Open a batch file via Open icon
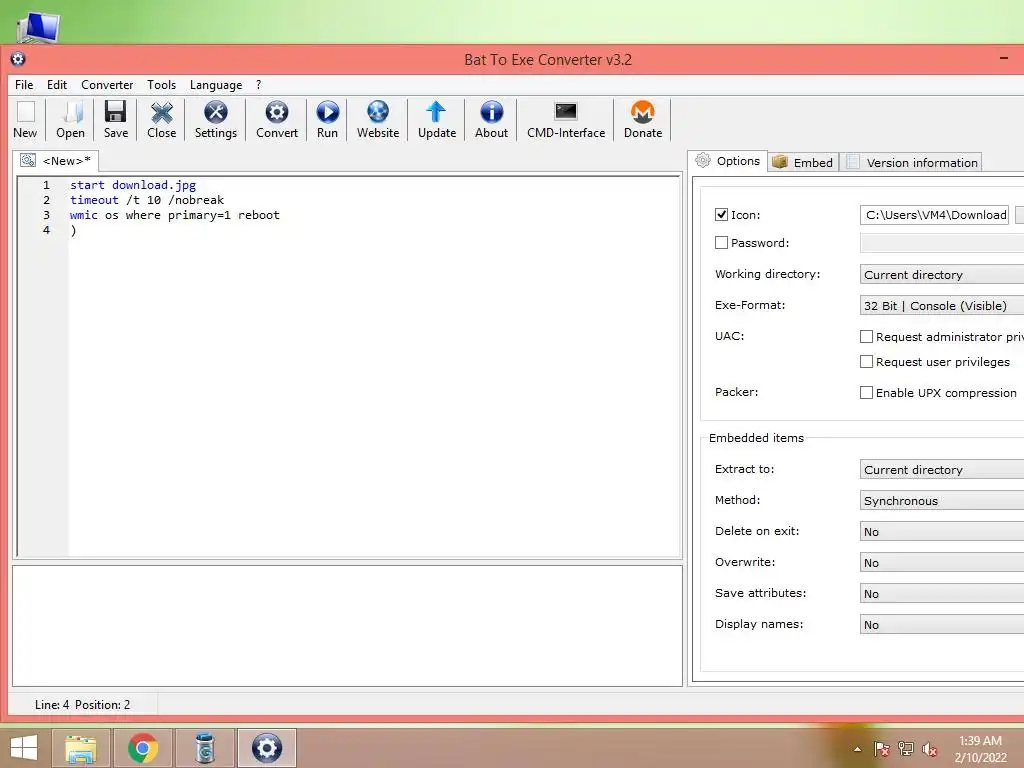1024x768 pixels. tap(71, 120)
